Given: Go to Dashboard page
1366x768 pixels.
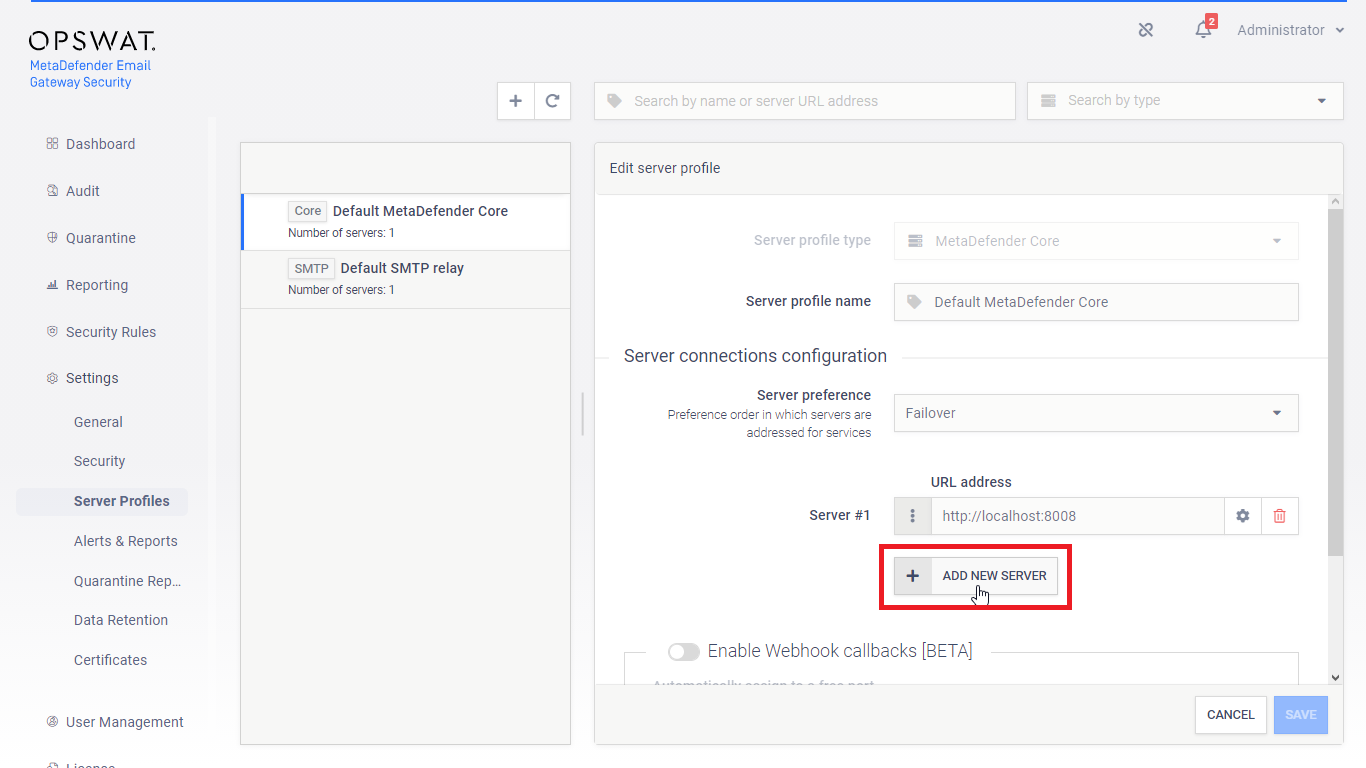Looking at the screenshot, I should pyautogui.click(x=100, y=144).
